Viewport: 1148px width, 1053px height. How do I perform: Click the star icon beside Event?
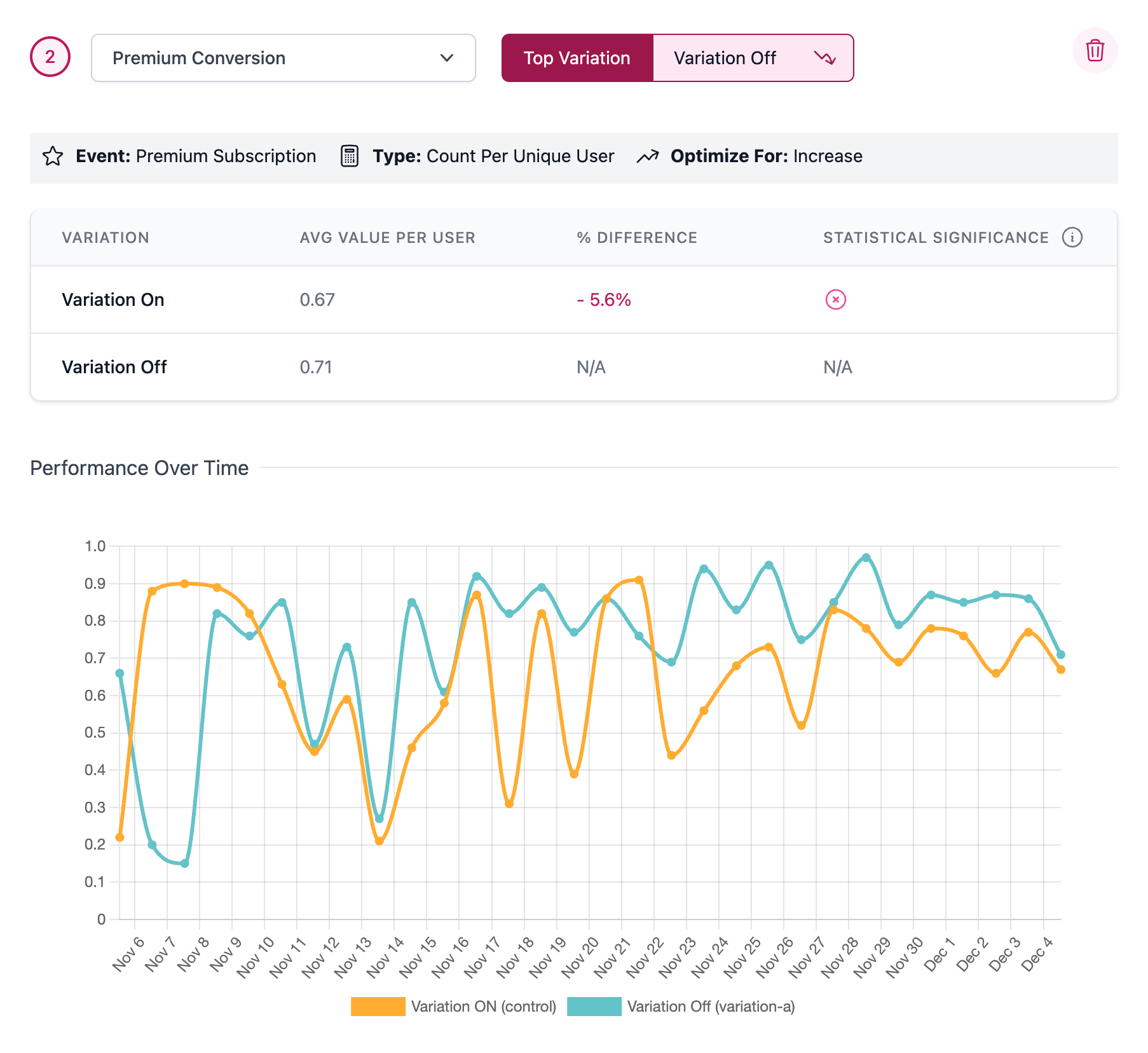53,156
